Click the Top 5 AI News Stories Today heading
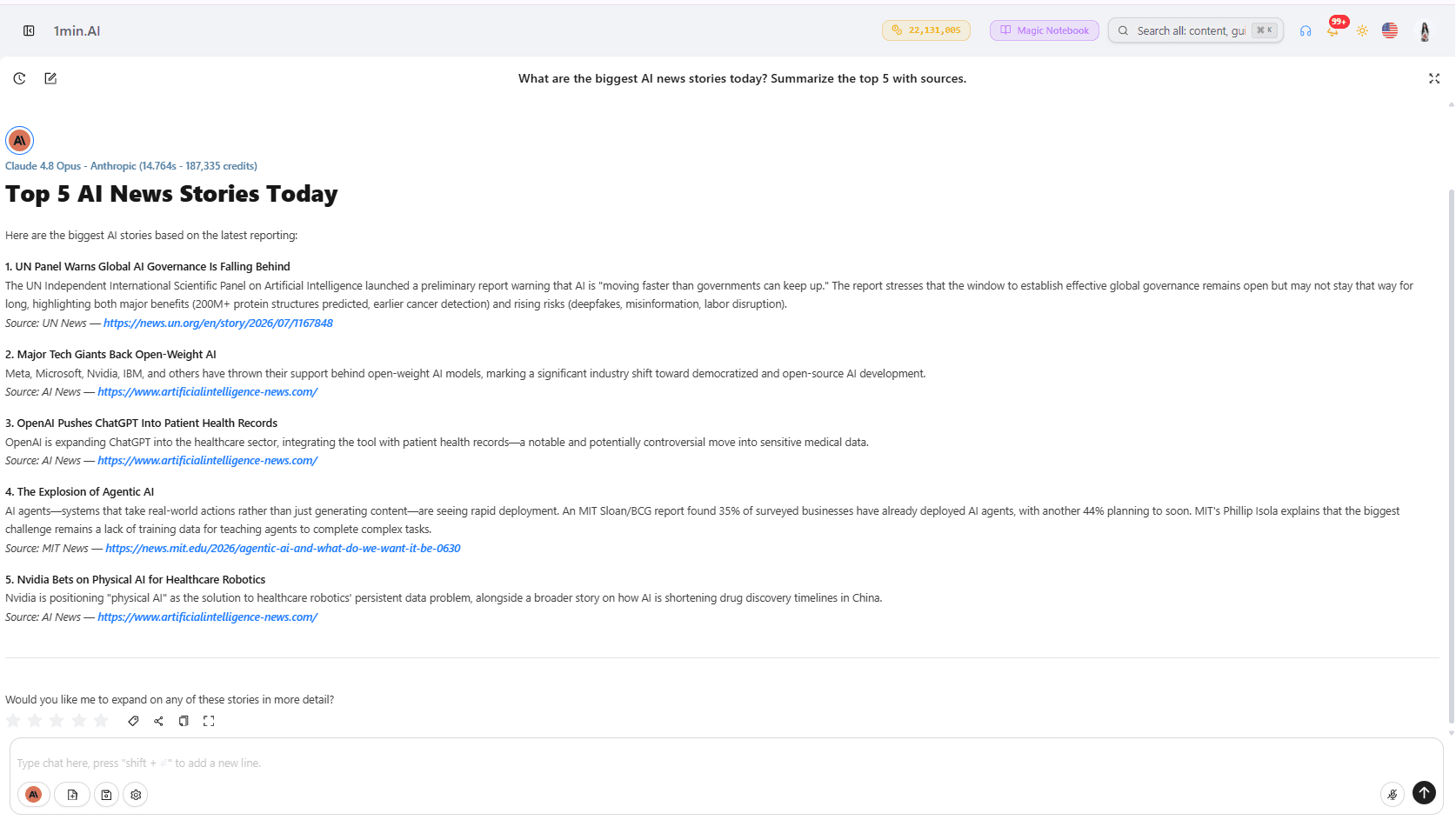This screenshot has height=820, width=1456. (171, 194)
